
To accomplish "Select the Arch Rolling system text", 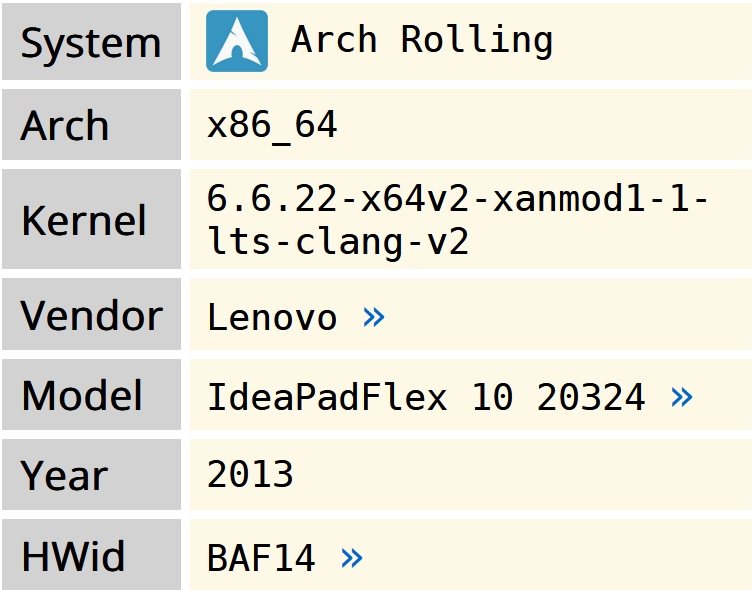I will coord(422,40).
